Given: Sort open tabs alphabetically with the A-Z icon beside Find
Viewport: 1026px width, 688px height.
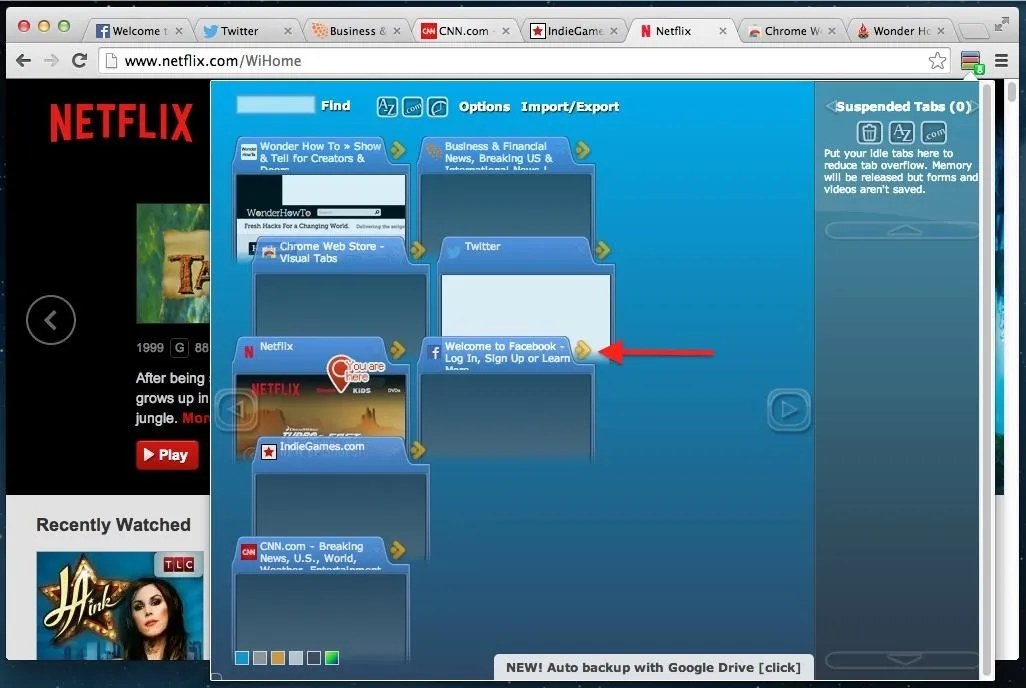Looking at the screenshot, I should 387,107.
